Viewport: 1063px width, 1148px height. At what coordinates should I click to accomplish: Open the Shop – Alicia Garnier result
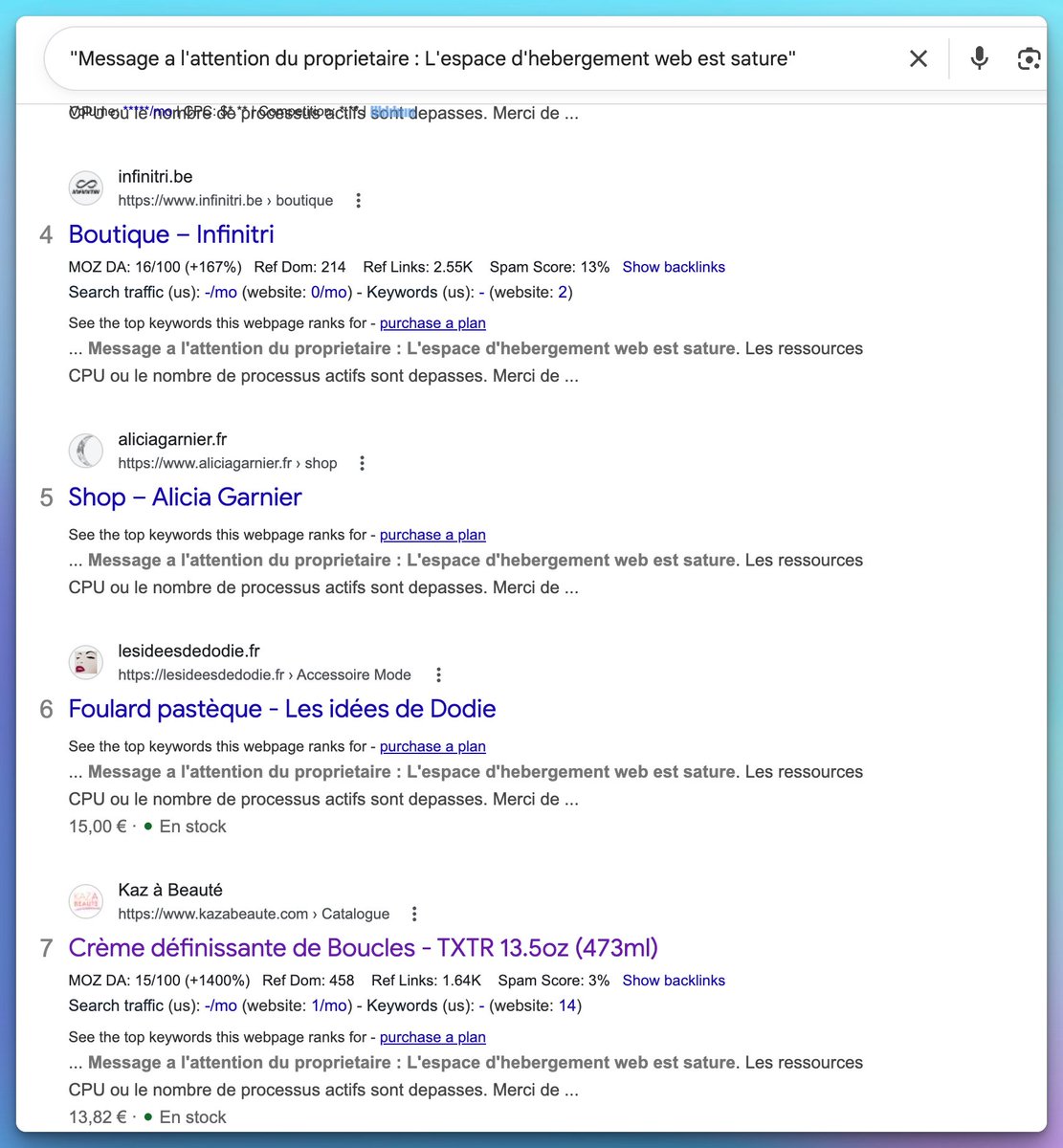coord(185,497)
